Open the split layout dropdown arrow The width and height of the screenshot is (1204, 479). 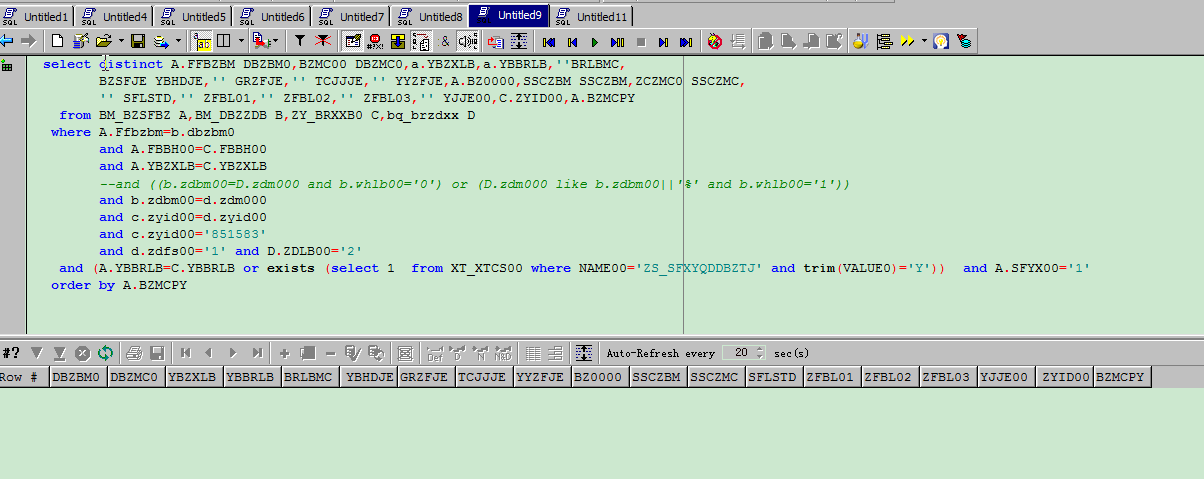[242, 41]
